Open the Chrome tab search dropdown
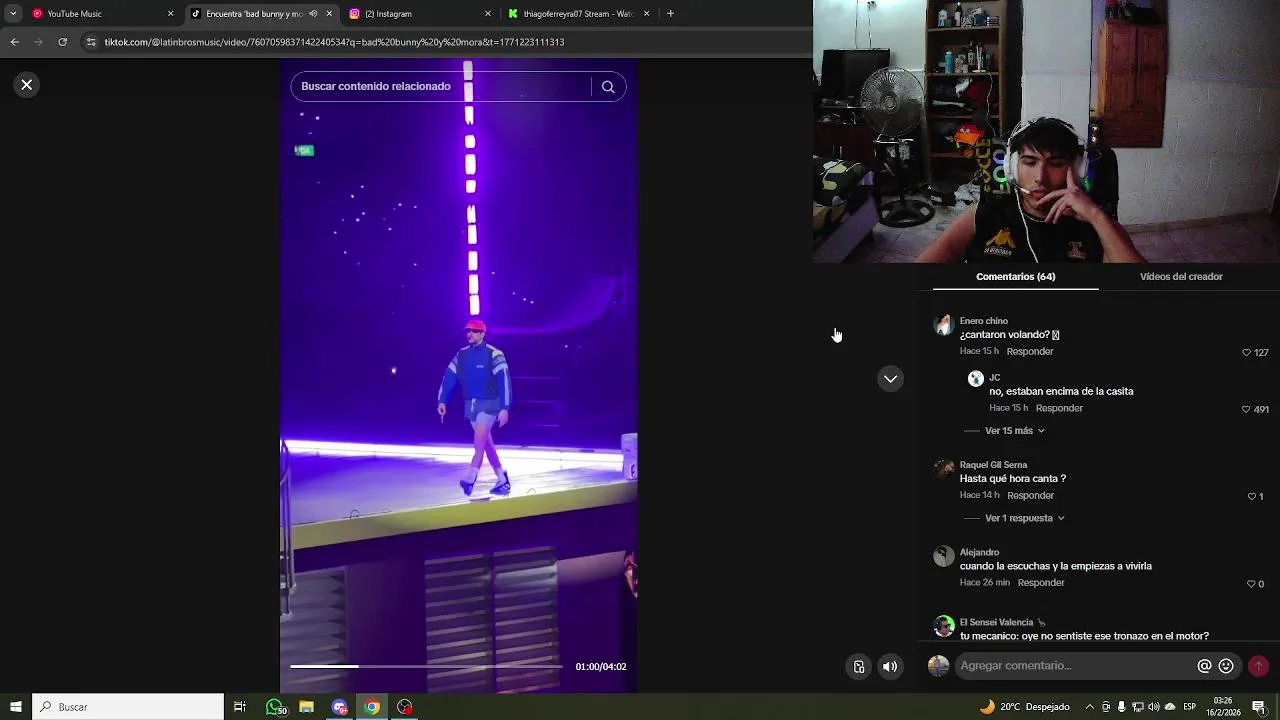Screen dimensions: 1280x720 coord(13,14)
